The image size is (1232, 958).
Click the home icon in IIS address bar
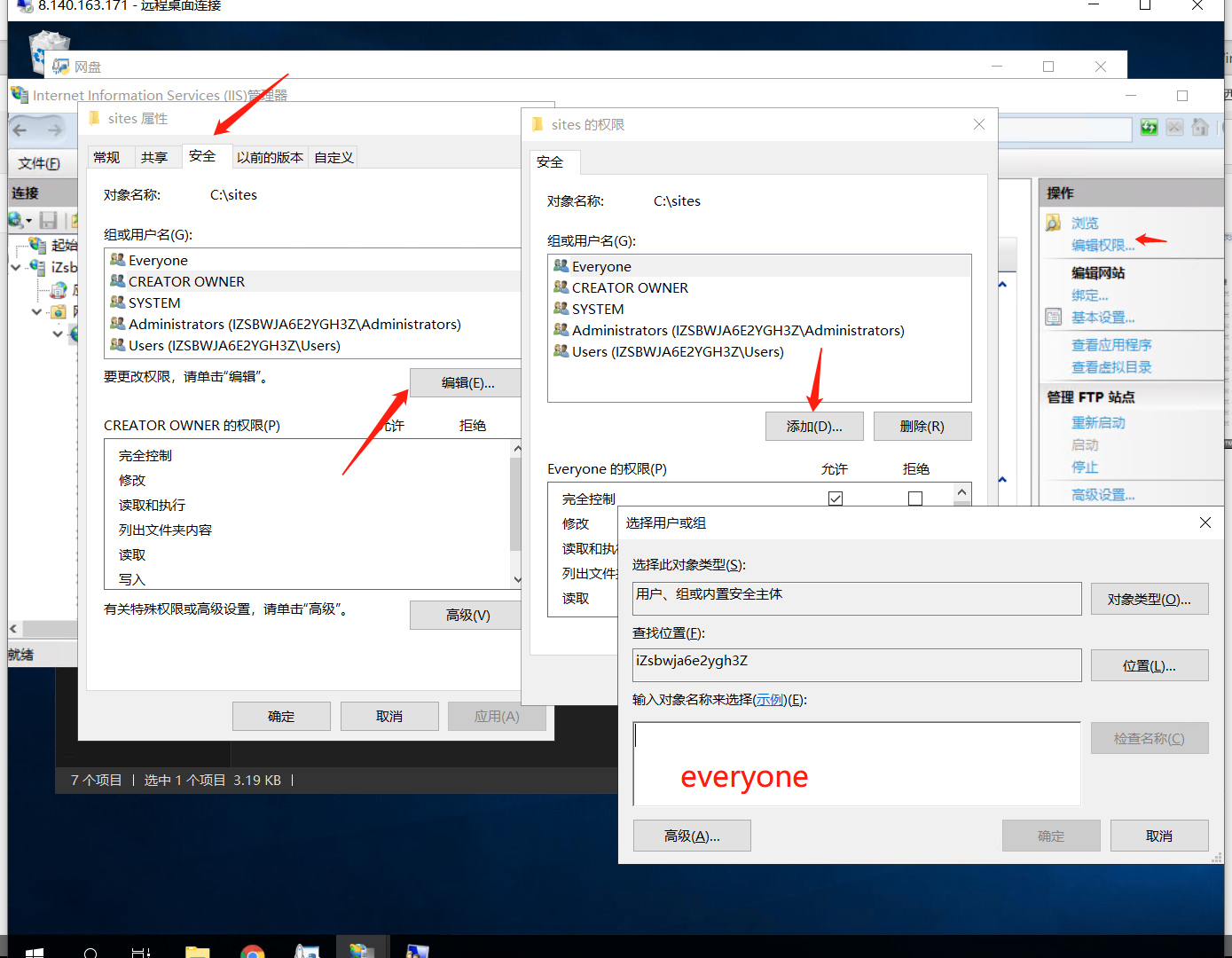click(1200, 127)
